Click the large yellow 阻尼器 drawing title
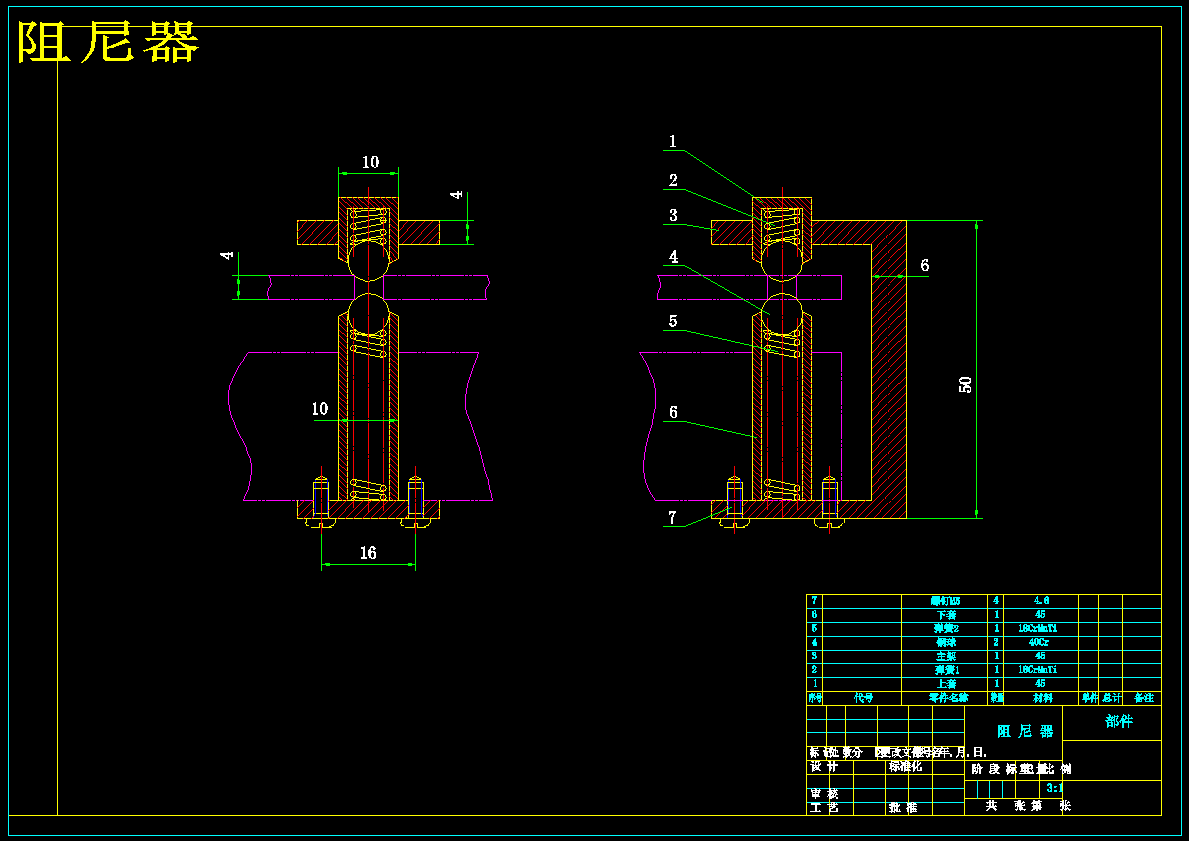Image resolution: width=1189 pixels, height=841 pixels. pyautogui.click(x=108, y=42)
